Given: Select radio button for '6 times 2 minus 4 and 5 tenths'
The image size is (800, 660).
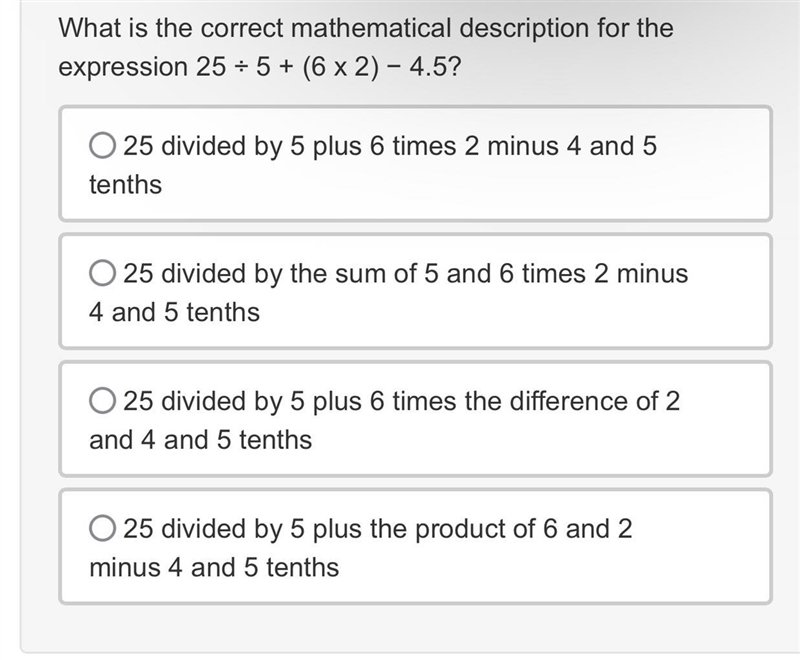Looking at the screenshot, I should pos(102,145).
